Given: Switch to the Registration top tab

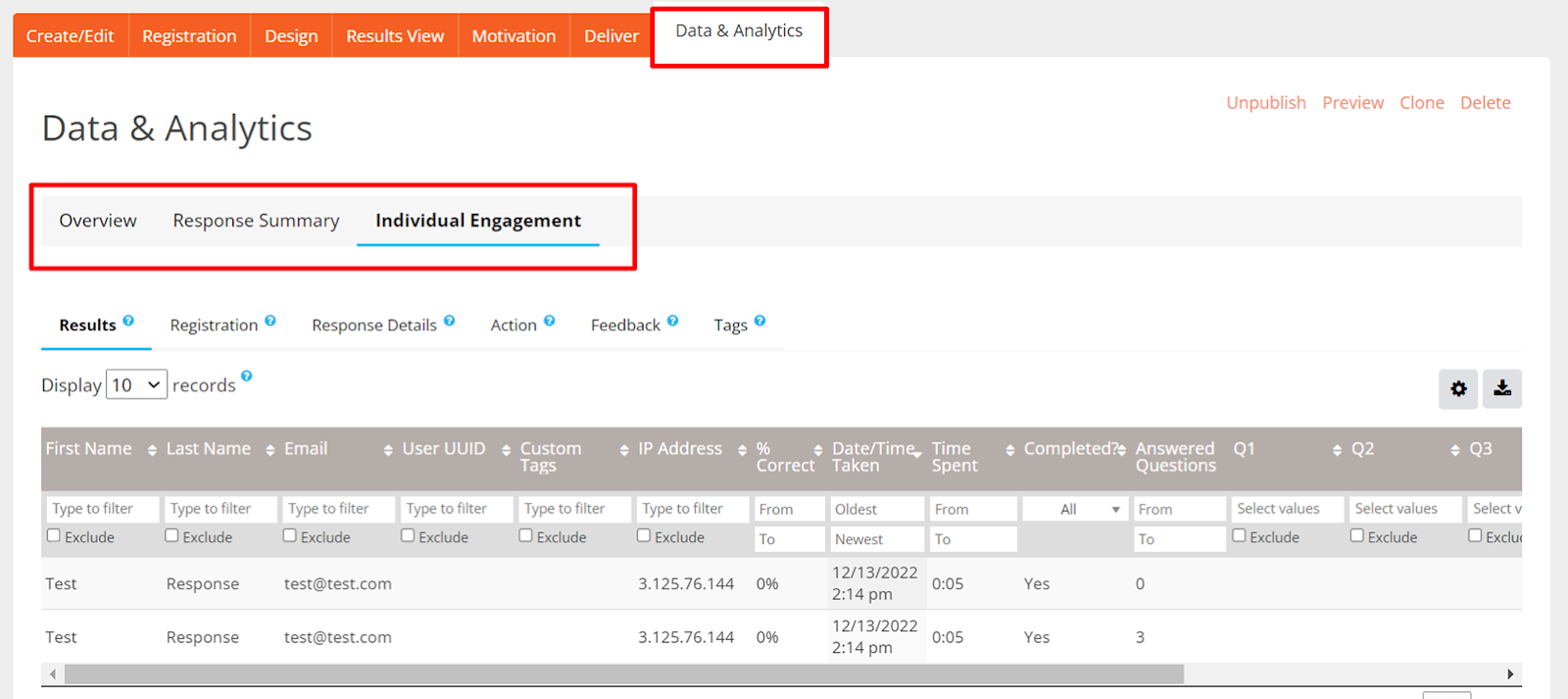Looking at the screenshot, I should point(189,35).
